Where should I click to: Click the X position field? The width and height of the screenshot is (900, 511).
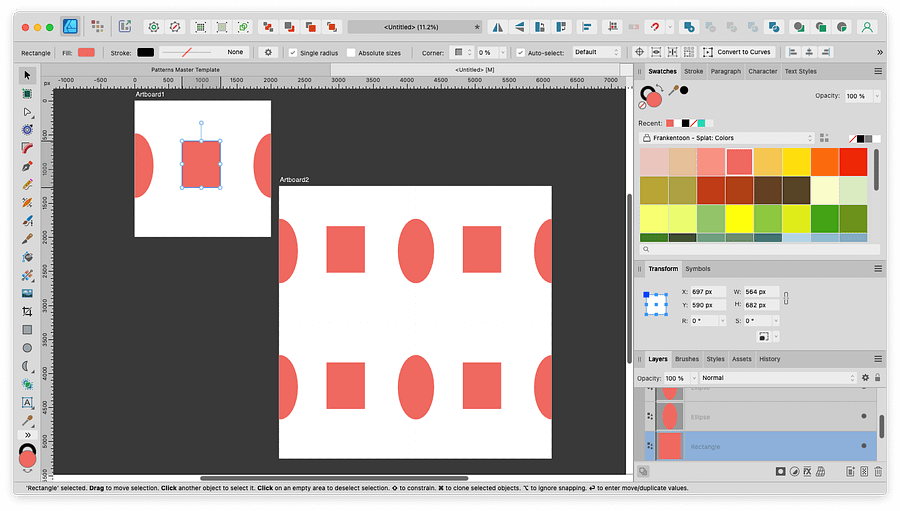point(707,292)
